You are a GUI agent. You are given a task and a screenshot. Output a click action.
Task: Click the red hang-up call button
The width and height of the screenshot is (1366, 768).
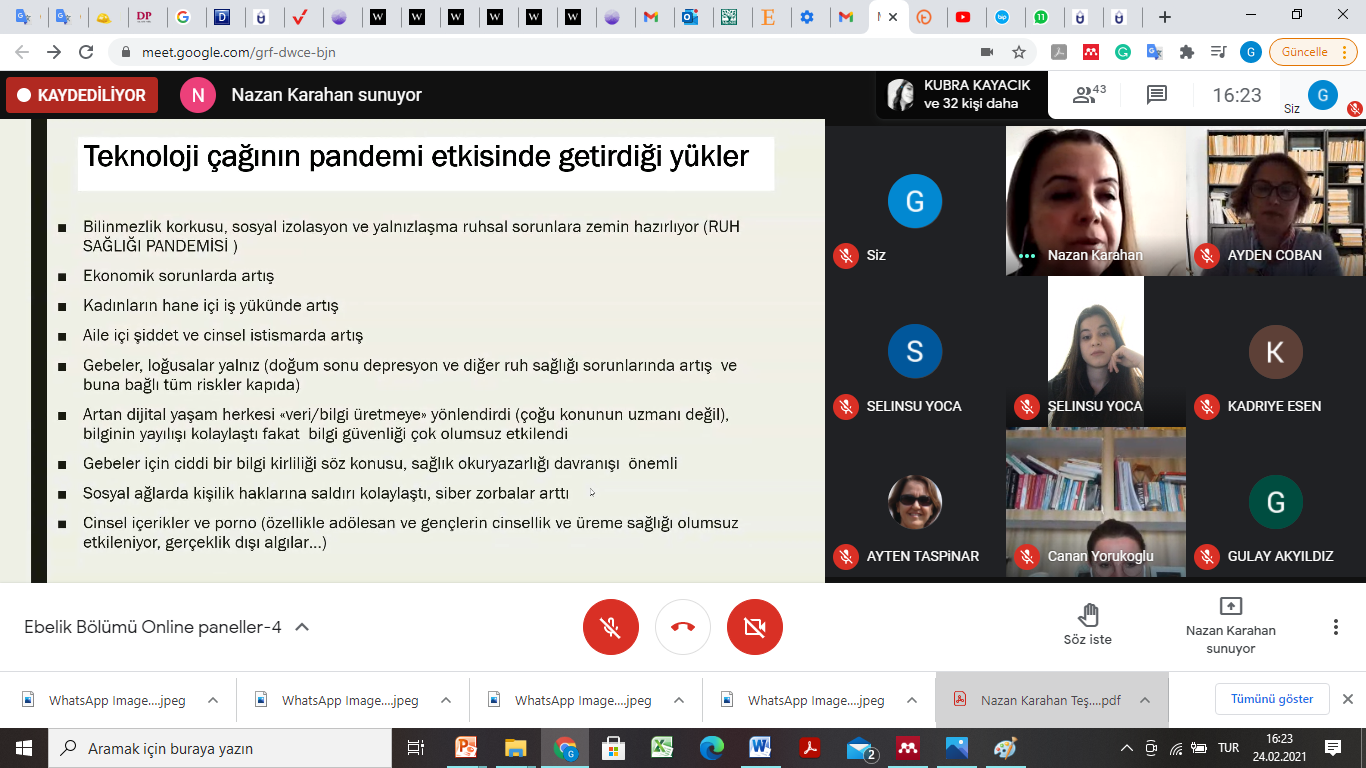(x=683, y=627)
